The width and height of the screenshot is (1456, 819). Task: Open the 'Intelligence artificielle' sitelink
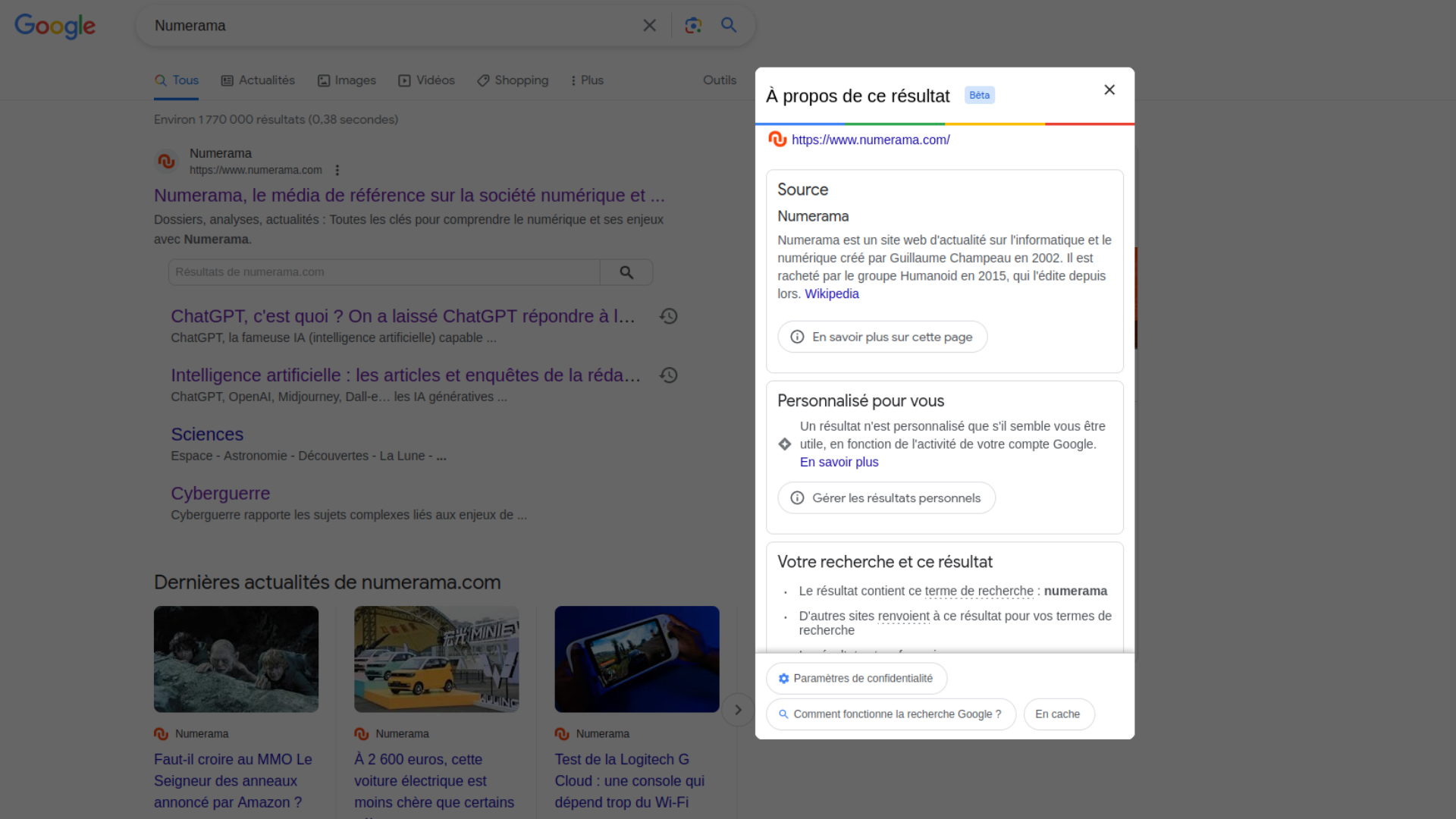(406, 375)
